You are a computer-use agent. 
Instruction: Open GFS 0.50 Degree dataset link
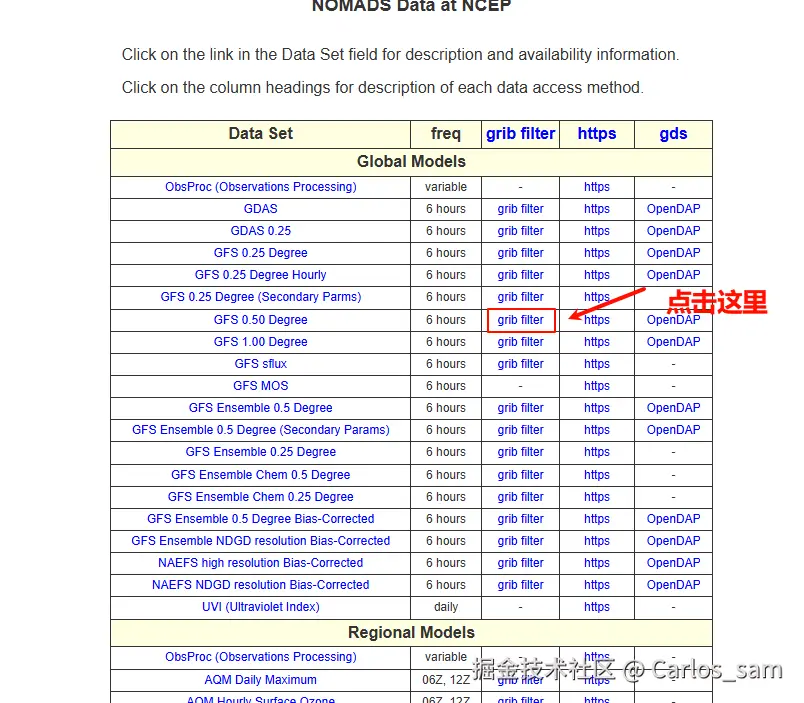260,320
